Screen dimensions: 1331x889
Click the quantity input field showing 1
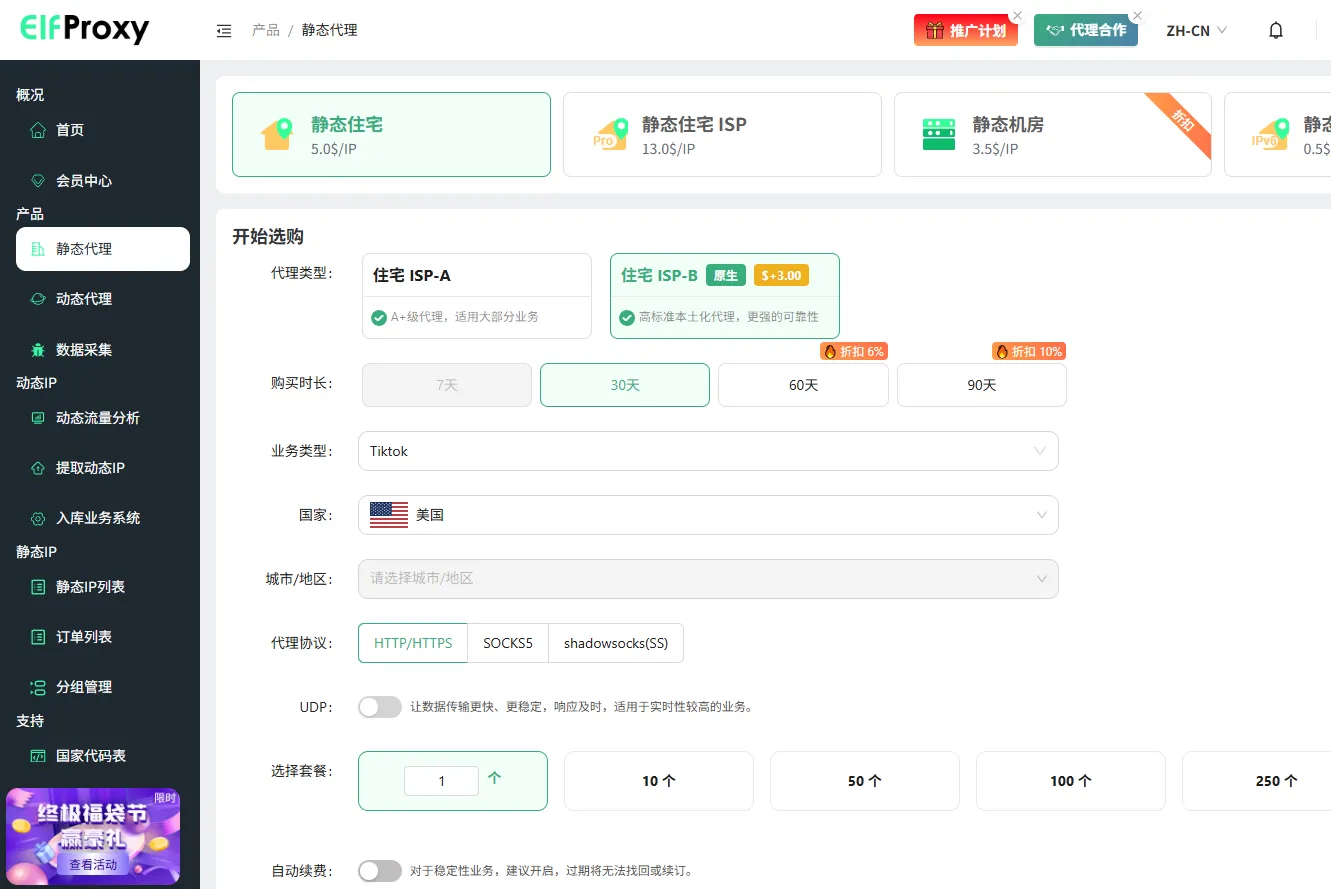click(441, 781)
